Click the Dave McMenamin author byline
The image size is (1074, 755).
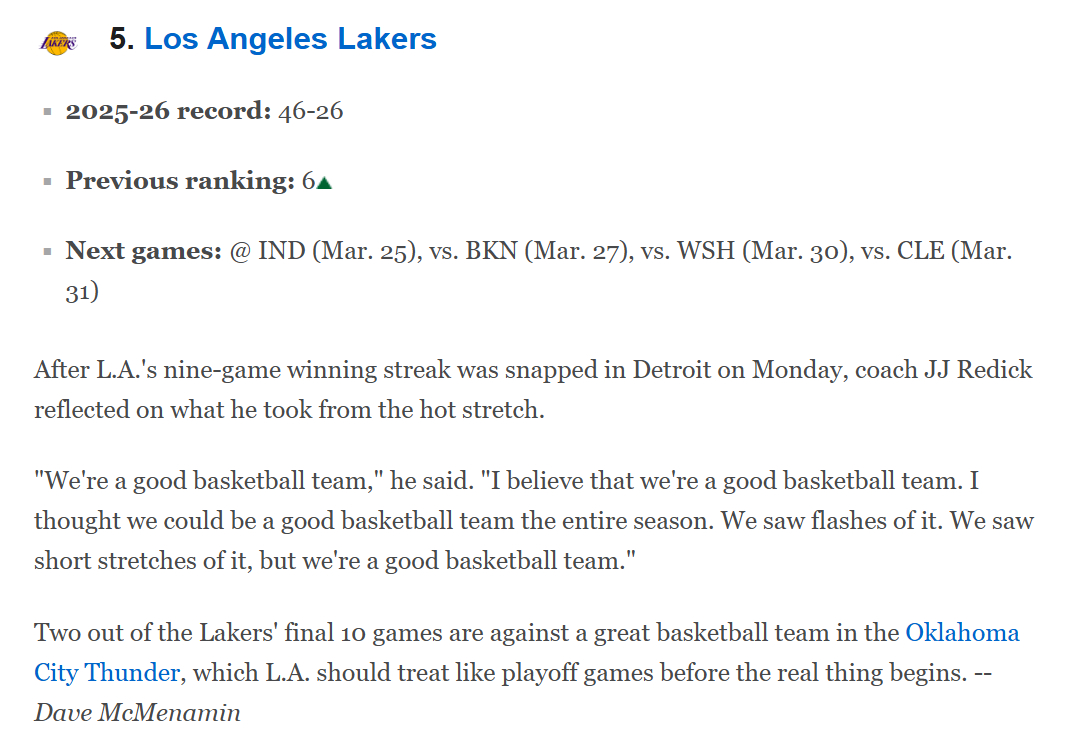(138, 713)
